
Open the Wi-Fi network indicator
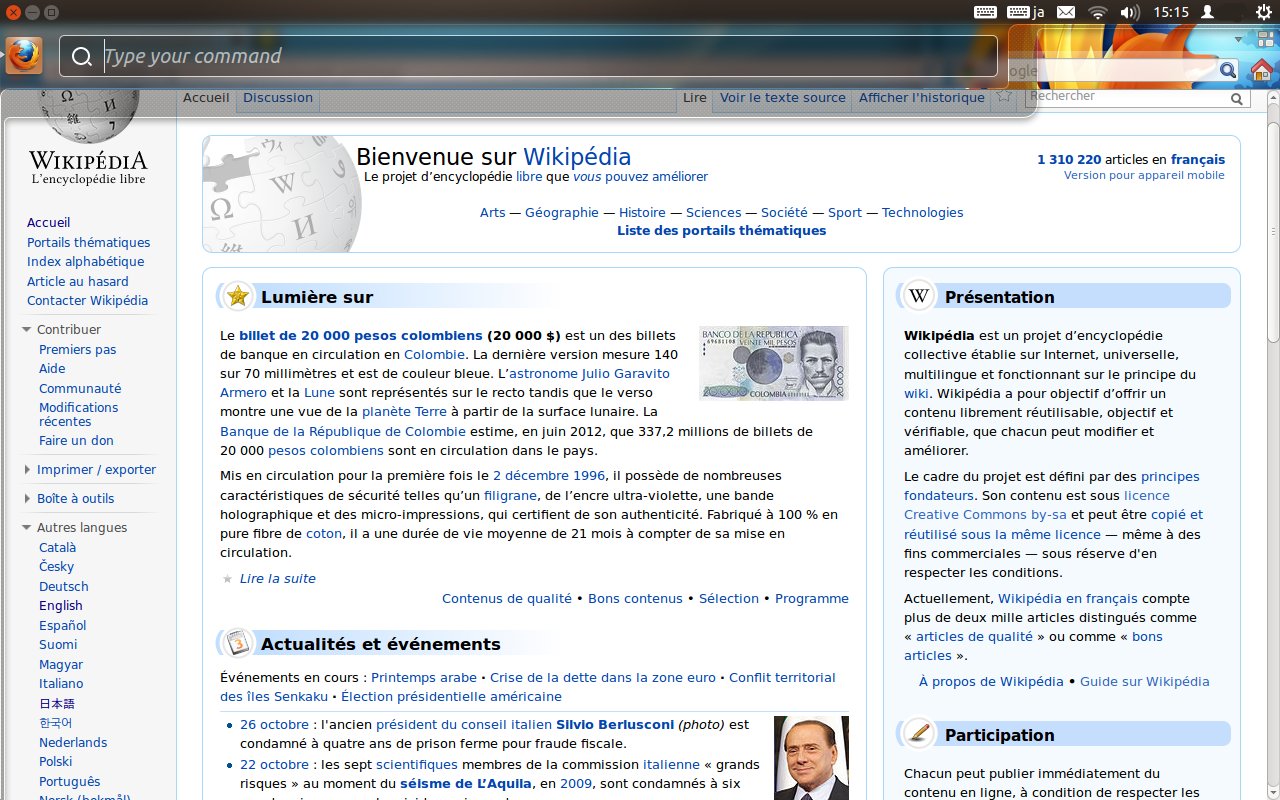(x=1098, y=12)
